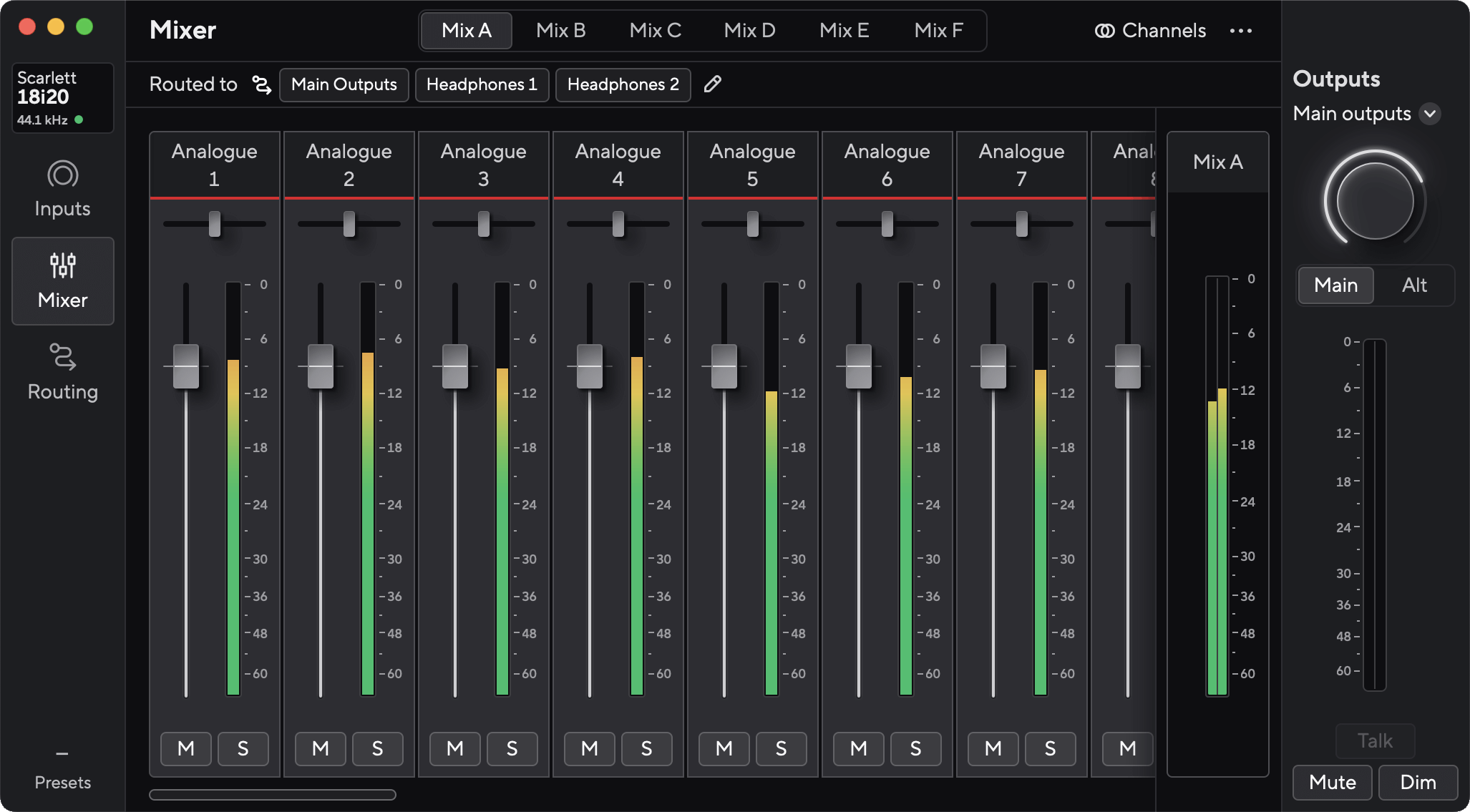
Task: Click the horizontal channel scrollbar
Action: (x=273, y=795)
